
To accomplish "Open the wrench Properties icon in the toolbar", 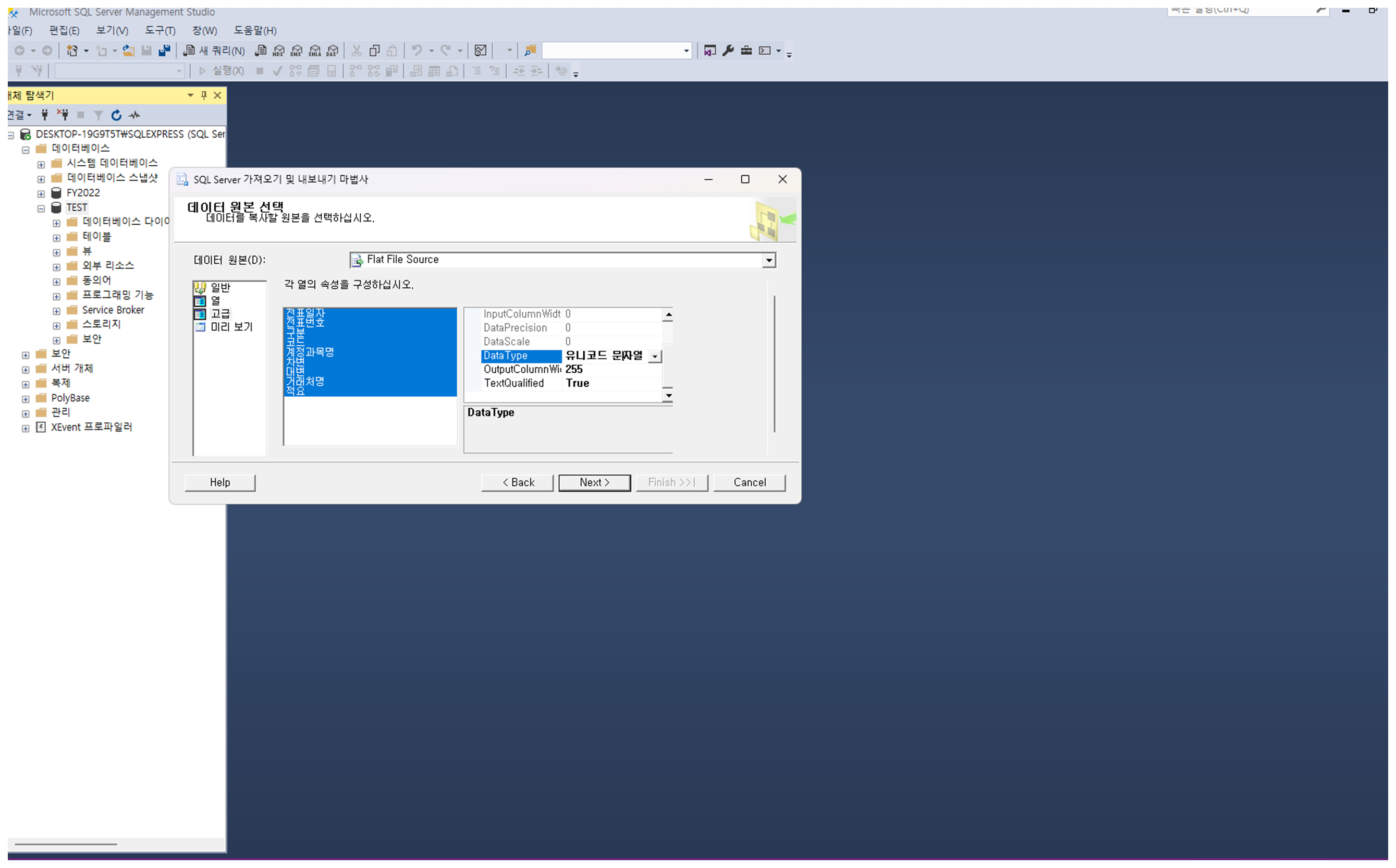I will (x=728, y=51).
